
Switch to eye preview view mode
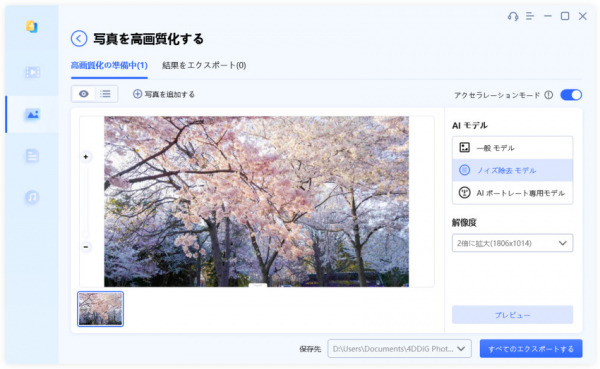pyautogui.click(x=83, y=94)
